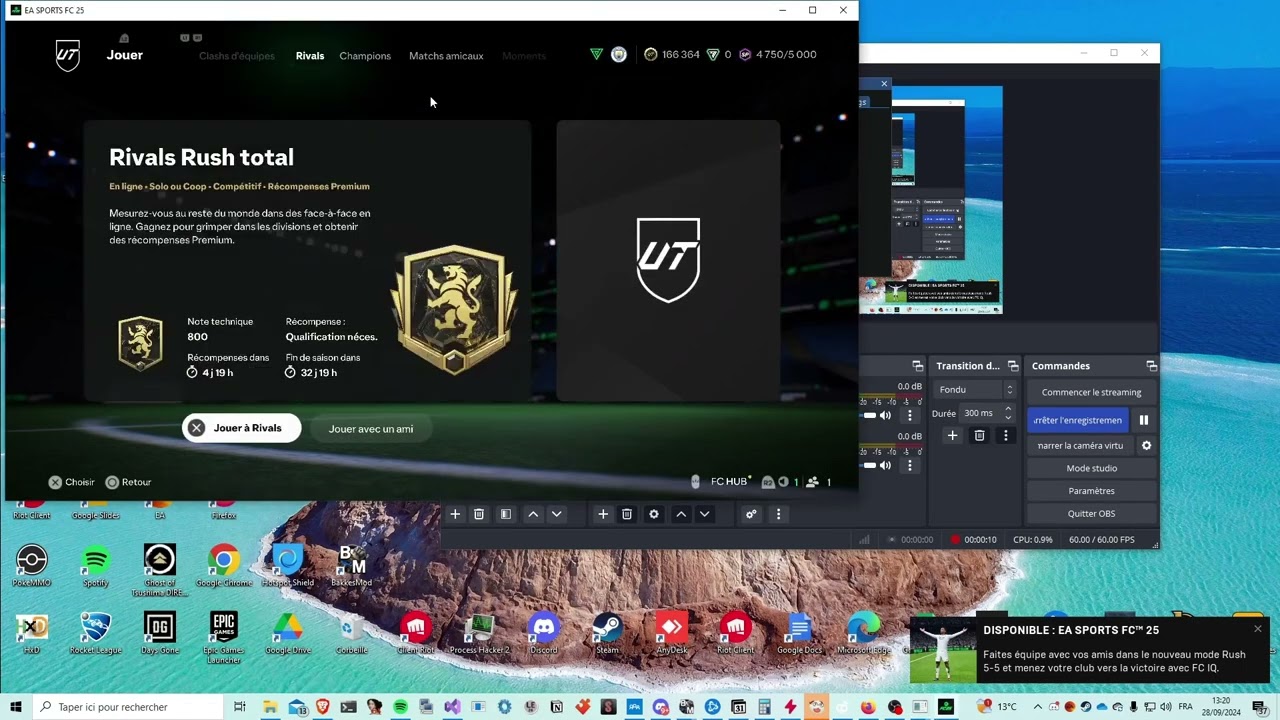Open Rocket League desktop shortcut
This screenshot has width=1280, height=720.
coord(96,634)
